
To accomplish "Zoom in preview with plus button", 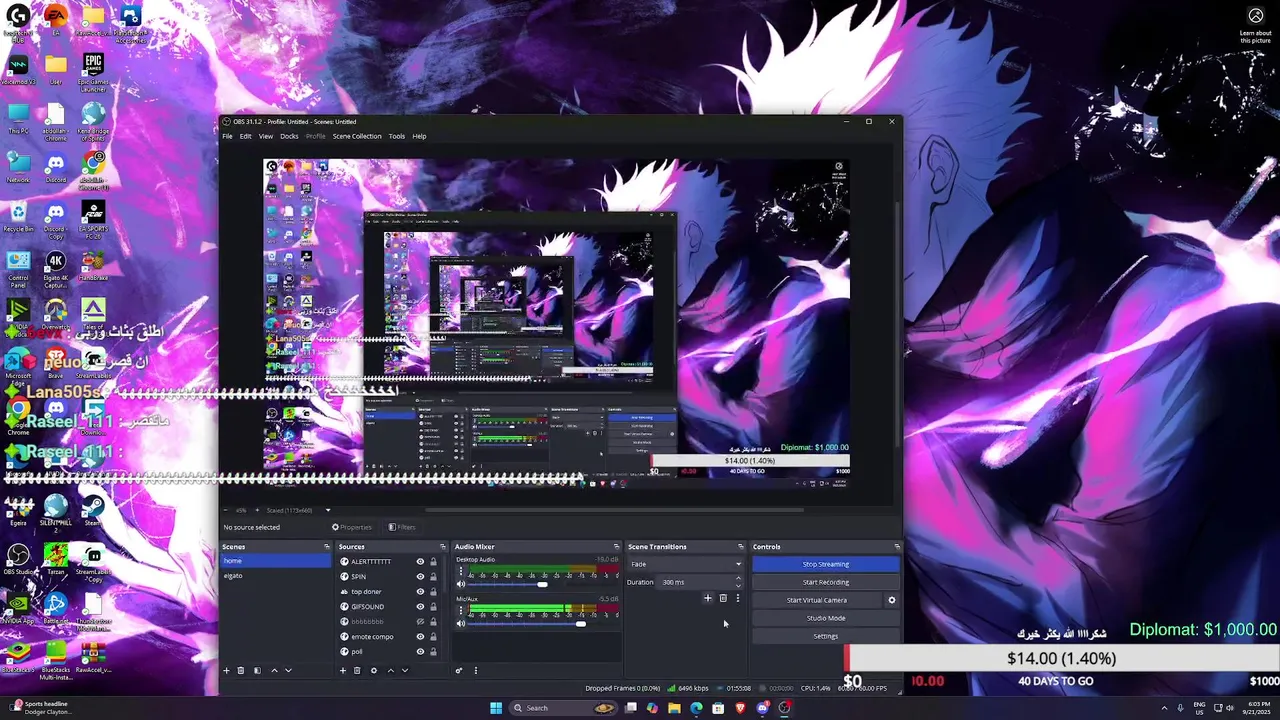I will click(x=257, y=510).
